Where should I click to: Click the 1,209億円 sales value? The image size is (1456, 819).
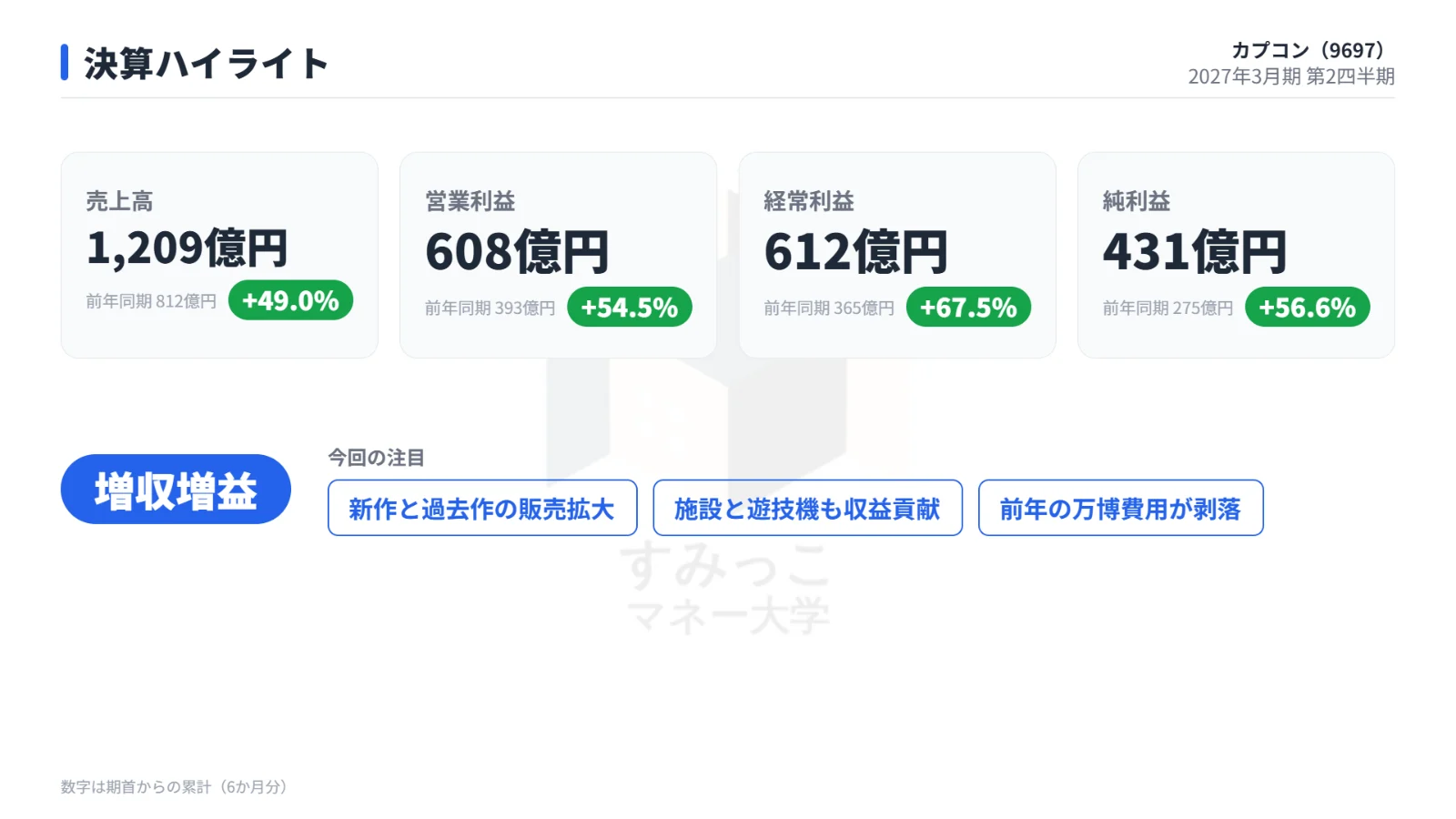pyautogui.click(x=187, y=248)
